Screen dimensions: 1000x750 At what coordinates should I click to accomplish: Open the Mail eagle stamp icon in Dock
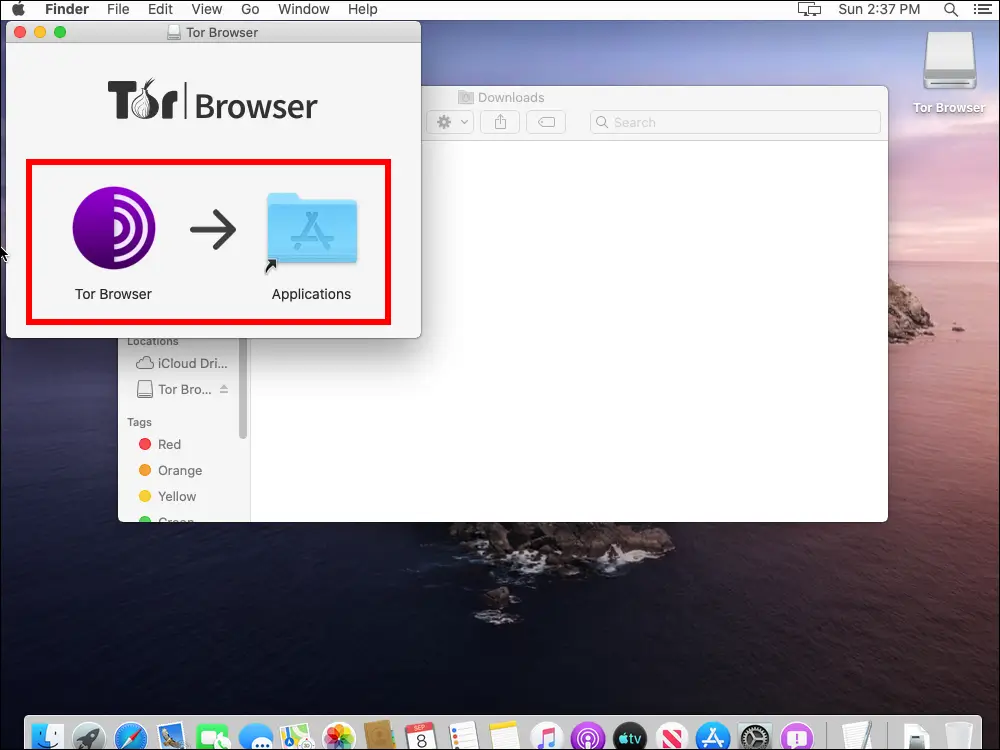click(172, 738)
